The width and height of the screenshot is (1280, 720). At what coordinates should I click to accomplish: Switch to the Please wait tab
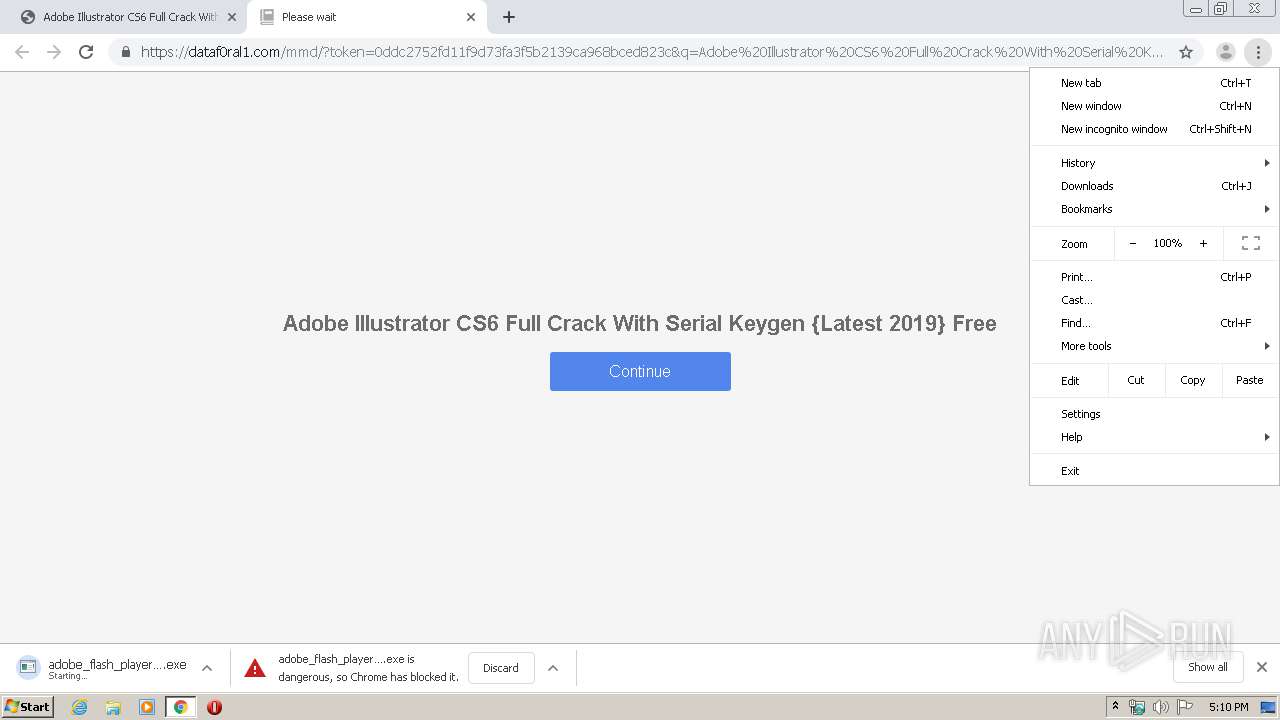(x=367, y=17)
